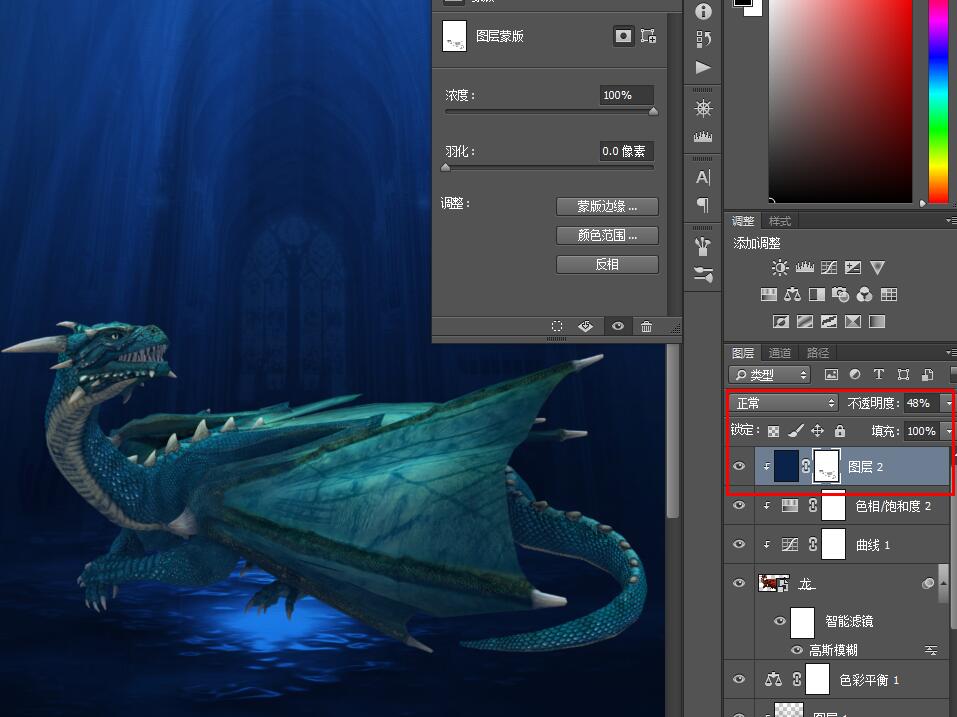Switch to the 通道 tab
Viewport: 957px width, 717px height.
point(779,353)
